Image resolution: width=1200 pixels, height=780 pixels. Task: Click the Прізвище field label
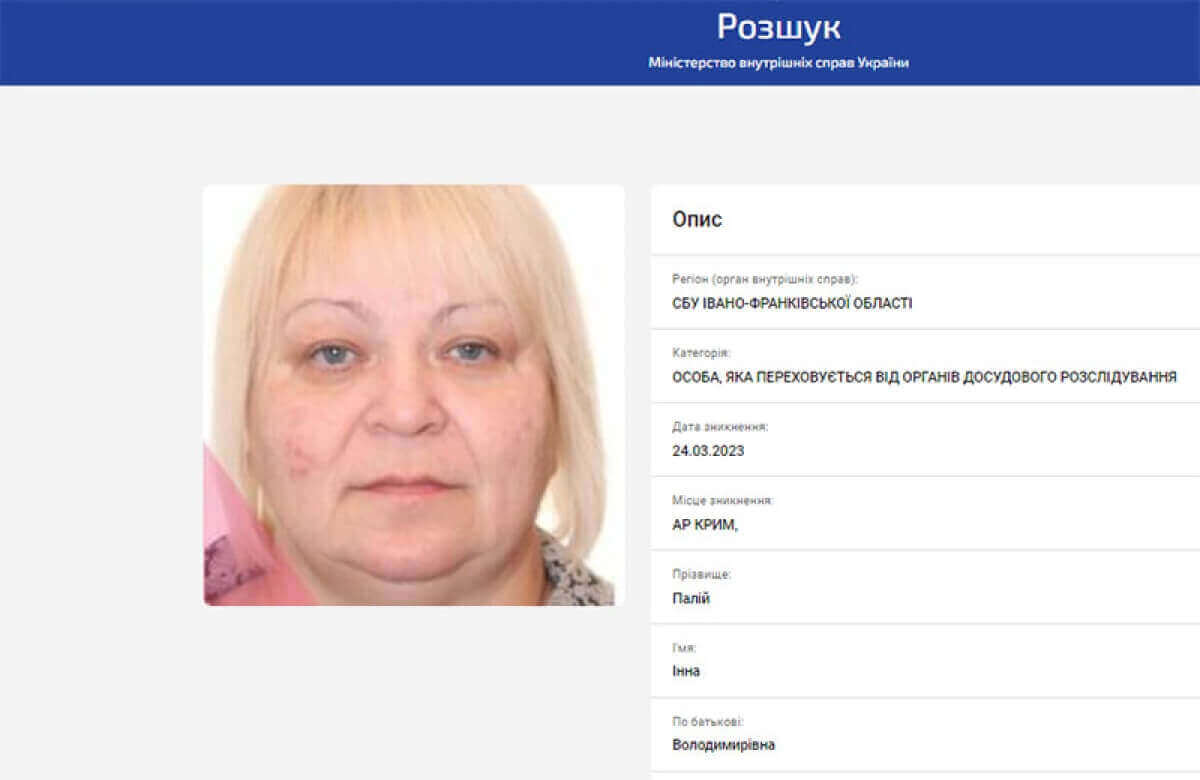[x=701, y=574]
